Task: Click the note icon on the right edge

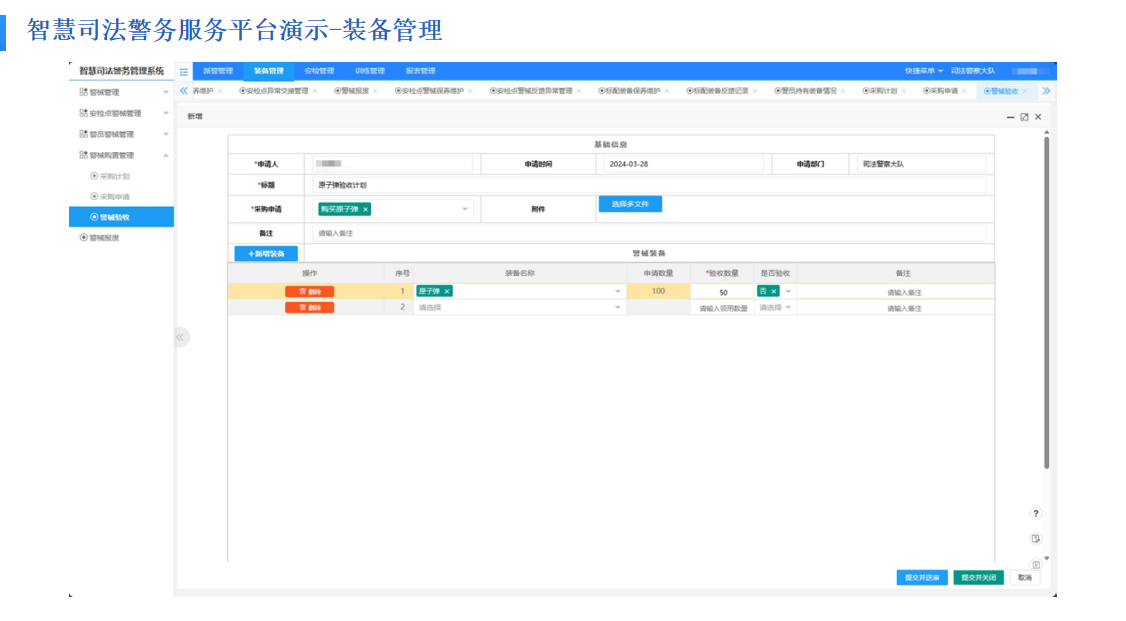Action: point(1037,538)
